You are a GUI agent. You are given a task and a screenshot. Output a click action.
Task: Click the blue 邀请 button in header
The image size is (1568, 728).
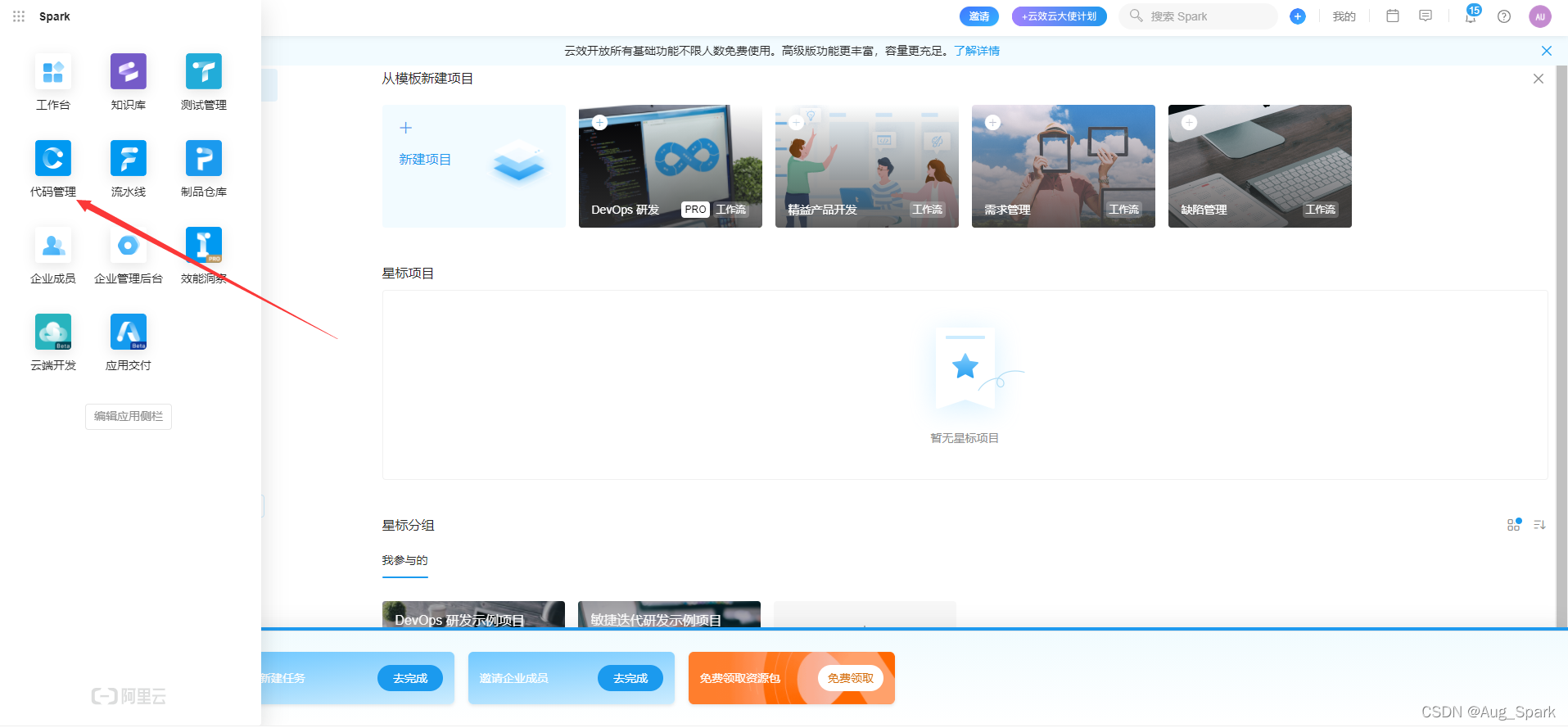pos(979,16)
